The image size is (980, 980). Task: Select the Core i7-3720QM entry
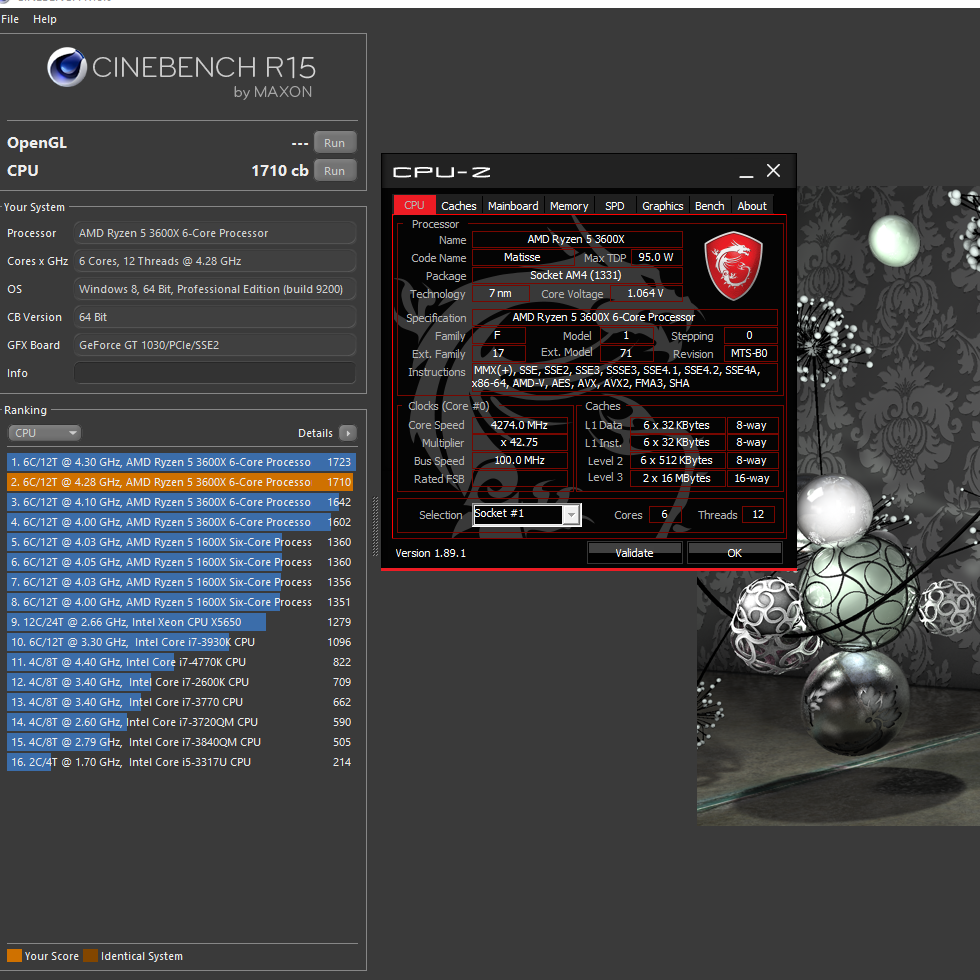[x=181, y=722]
